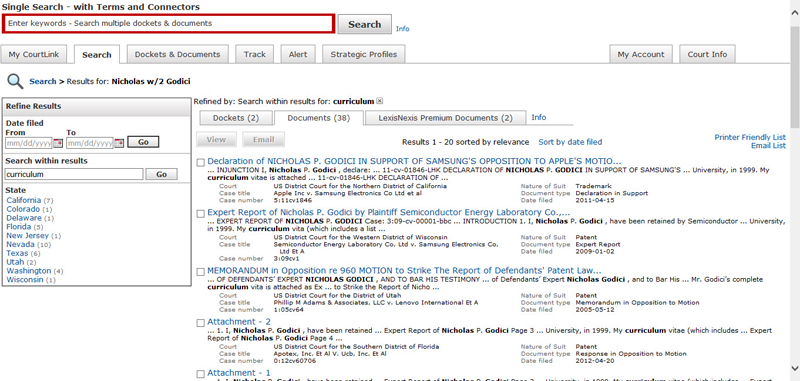
Task: Click Go button next to date fields
Action: pos(143,142)
